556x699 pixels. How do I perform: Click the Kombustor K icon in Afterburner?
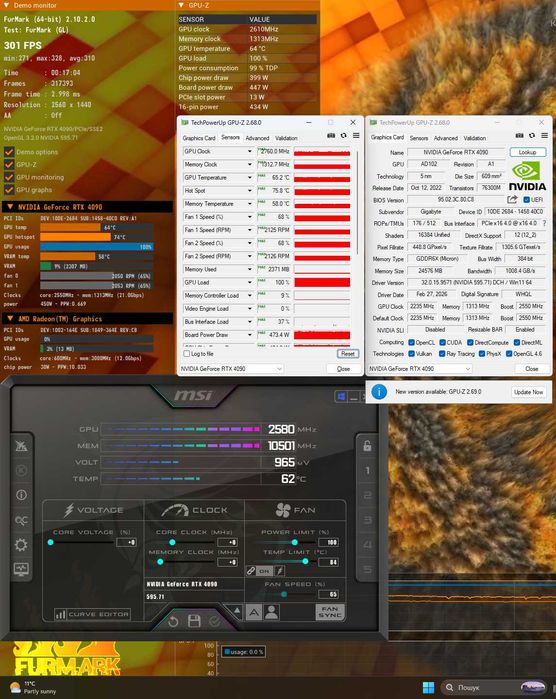tap(21, 470)
